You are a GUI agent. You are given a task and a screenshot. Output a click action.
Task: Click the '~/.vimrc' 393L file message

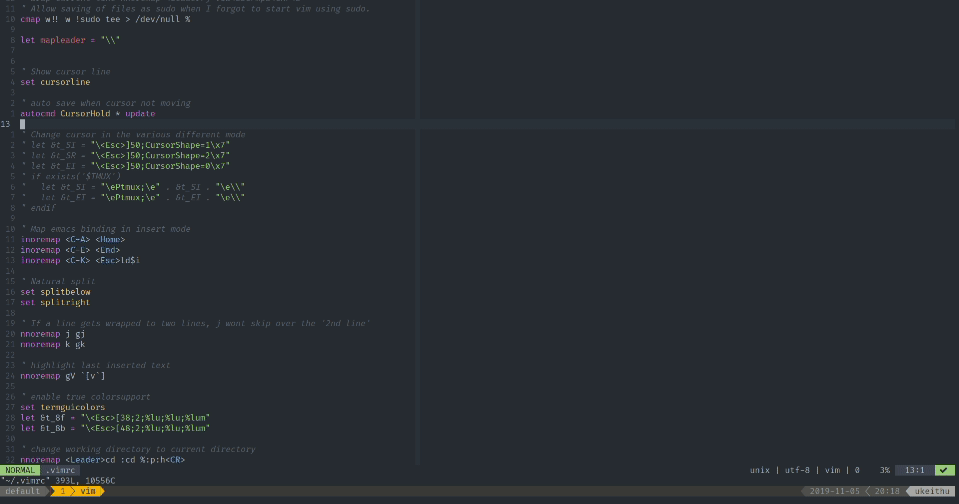pos(58,481)
